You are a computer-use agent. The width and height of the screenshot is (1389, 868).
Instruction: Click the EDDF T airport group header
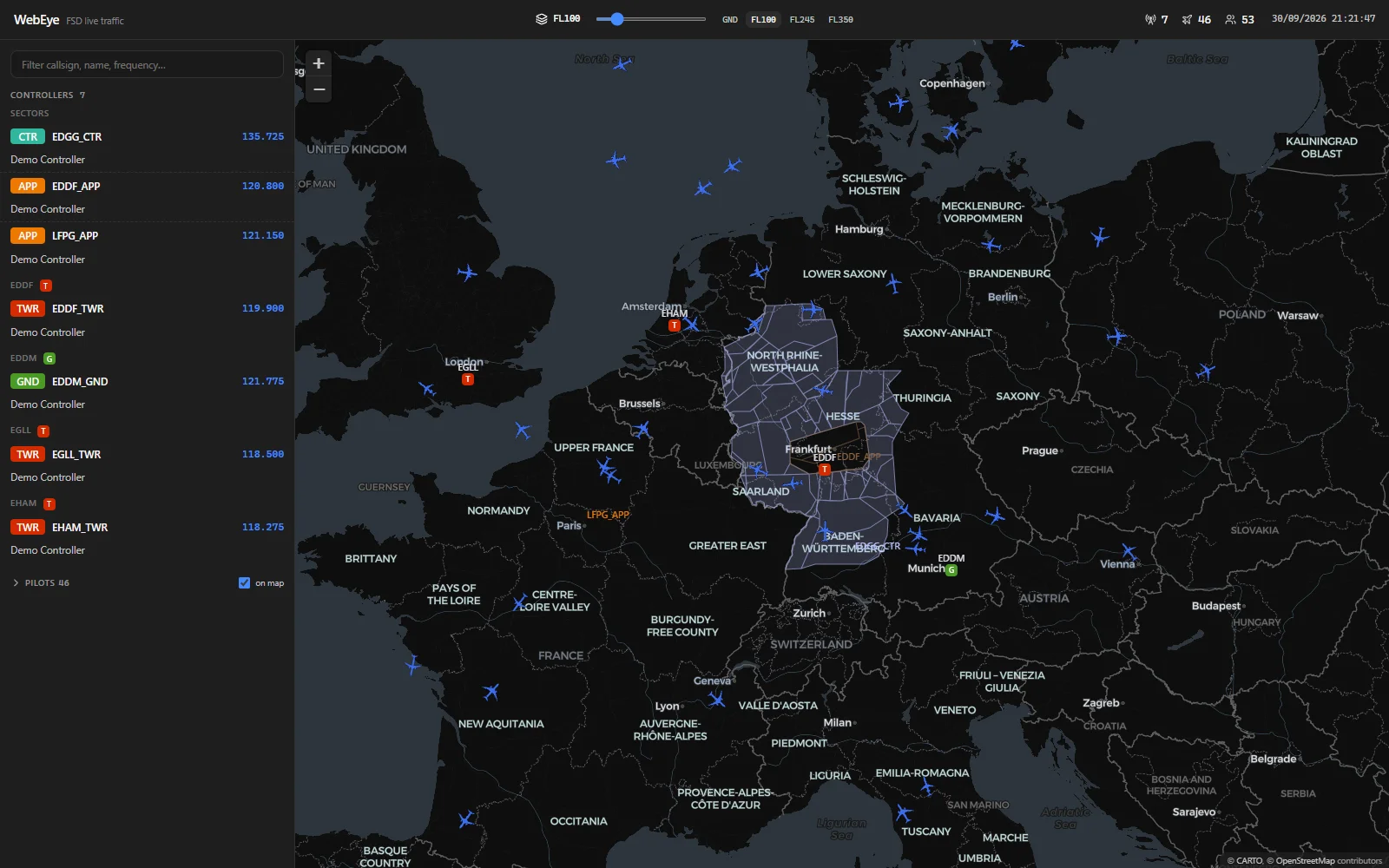(31, 285)
